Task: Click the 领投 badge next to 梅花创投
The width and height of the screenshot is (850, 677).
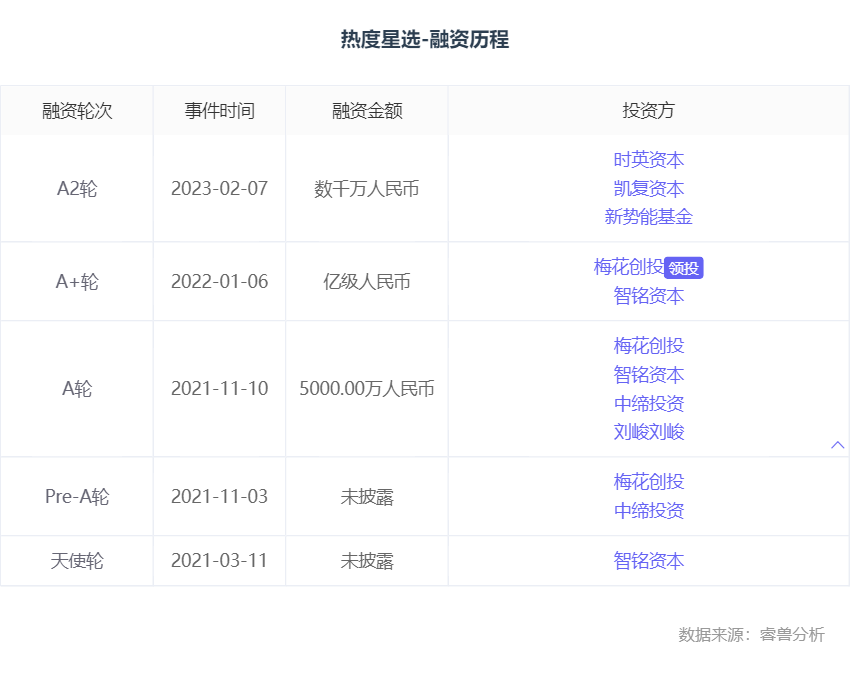Action: coord(684,268)
